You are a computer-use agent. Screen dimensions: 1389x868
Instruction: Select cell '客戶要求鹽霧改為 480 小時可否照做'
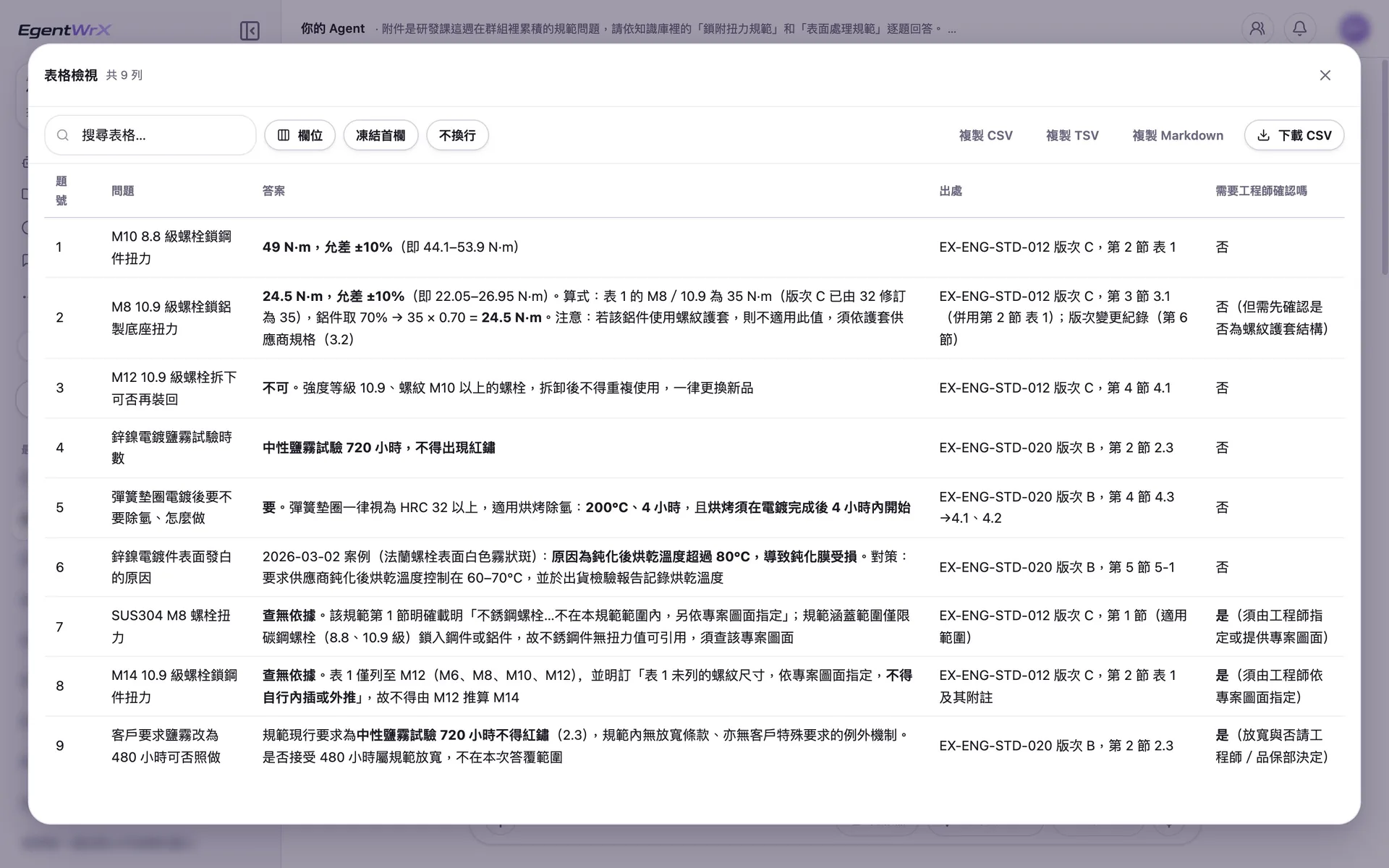point(166,746)
